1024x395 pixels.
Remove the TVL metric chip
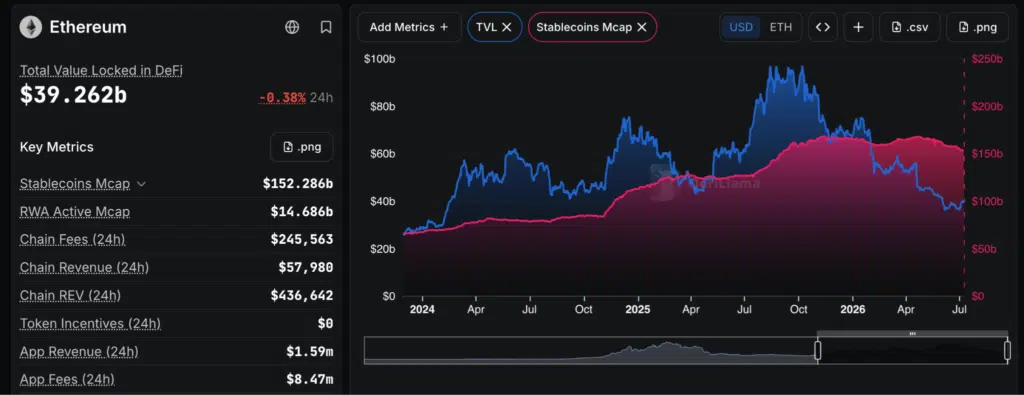507,27
